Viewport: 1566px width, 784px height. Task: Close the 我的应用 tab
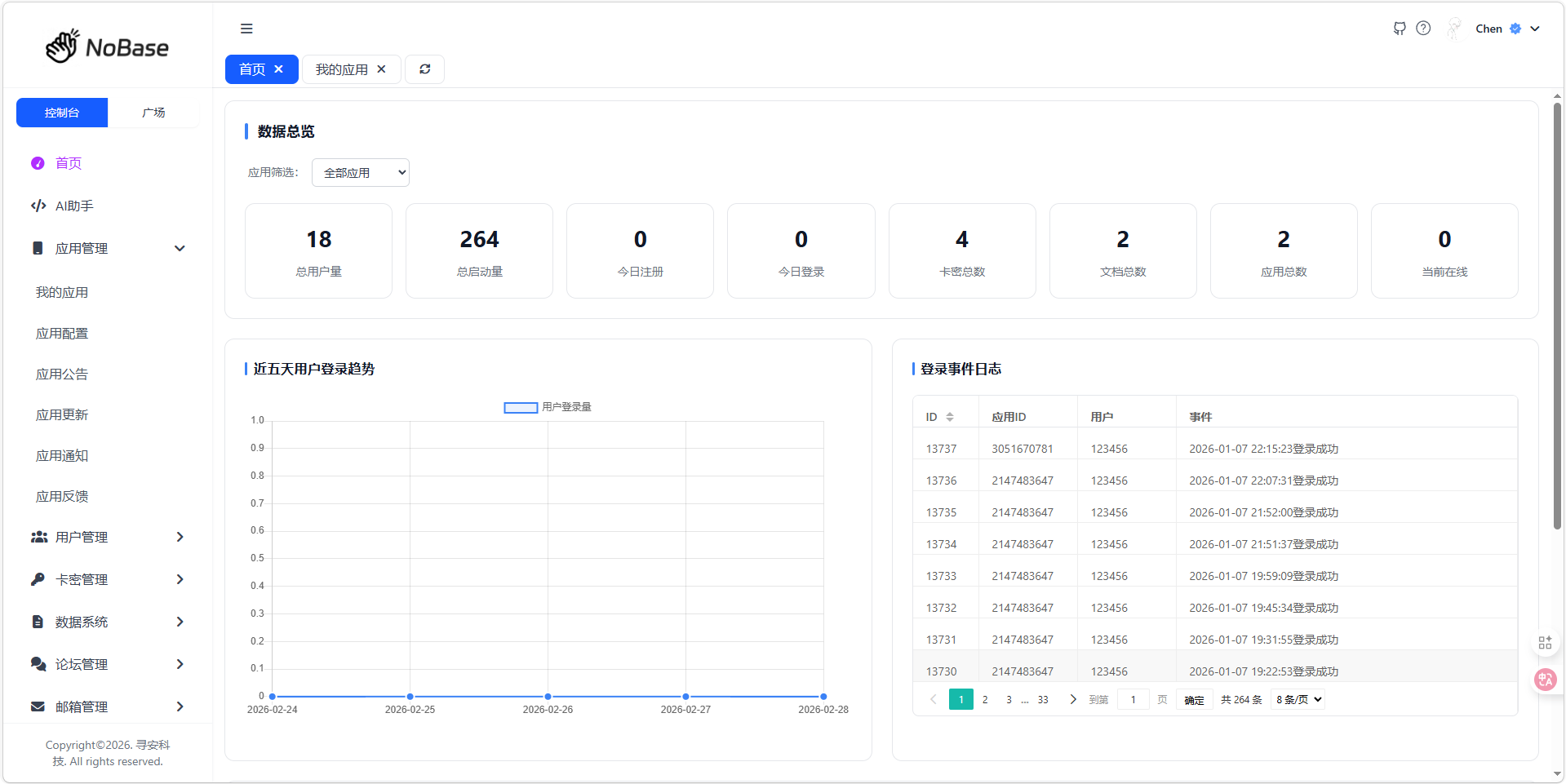(381, 69)
